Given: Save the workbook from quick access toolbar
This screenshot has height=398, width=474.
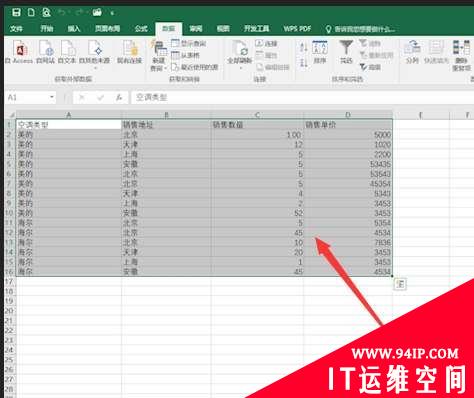Looking at the screenshot, I should [x=16, y=13].
